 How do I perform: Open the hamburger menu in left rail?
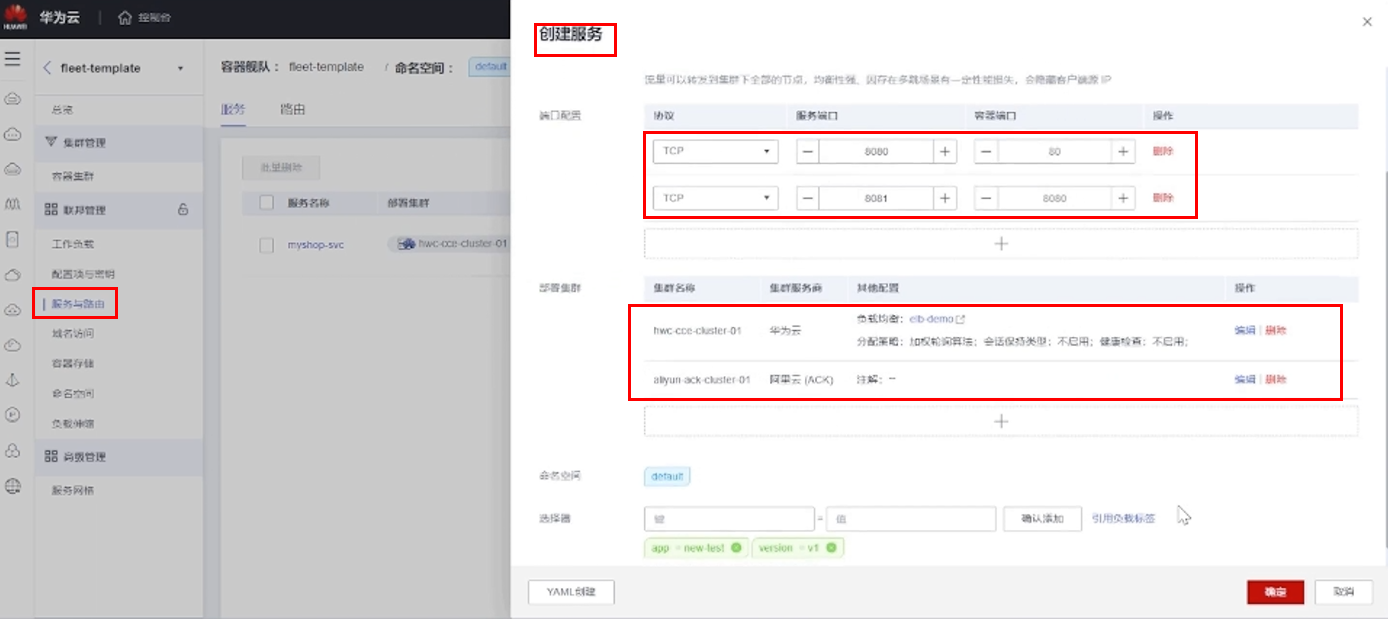point(13,59)
